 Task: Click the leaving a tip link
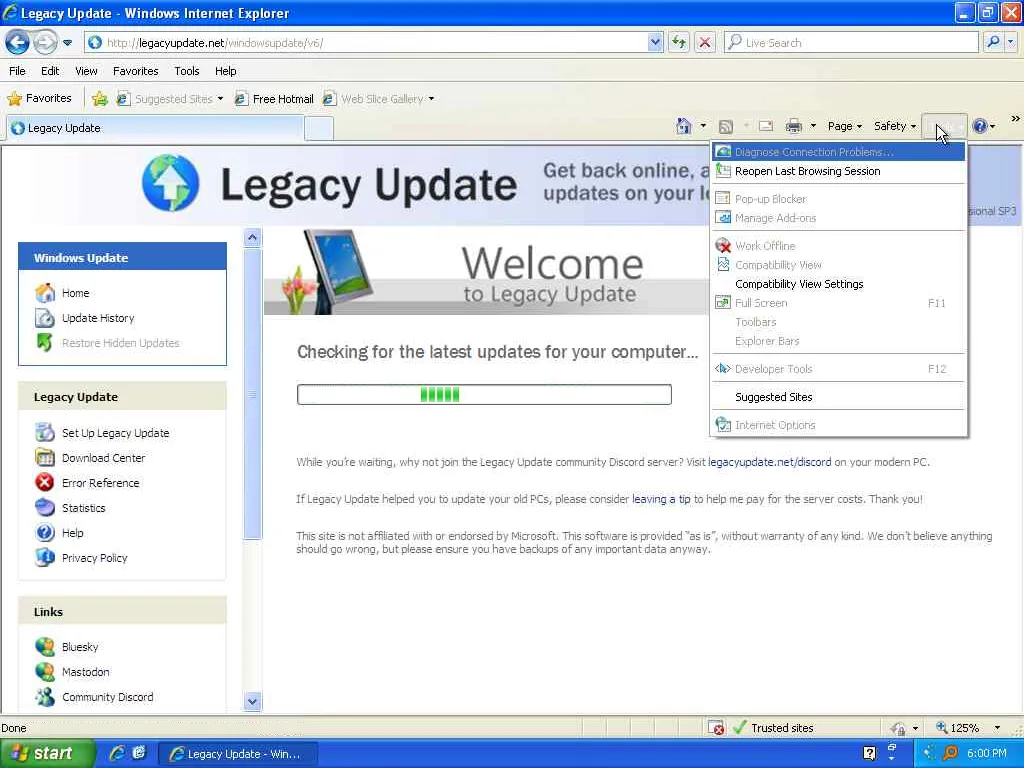pos(661,499)
